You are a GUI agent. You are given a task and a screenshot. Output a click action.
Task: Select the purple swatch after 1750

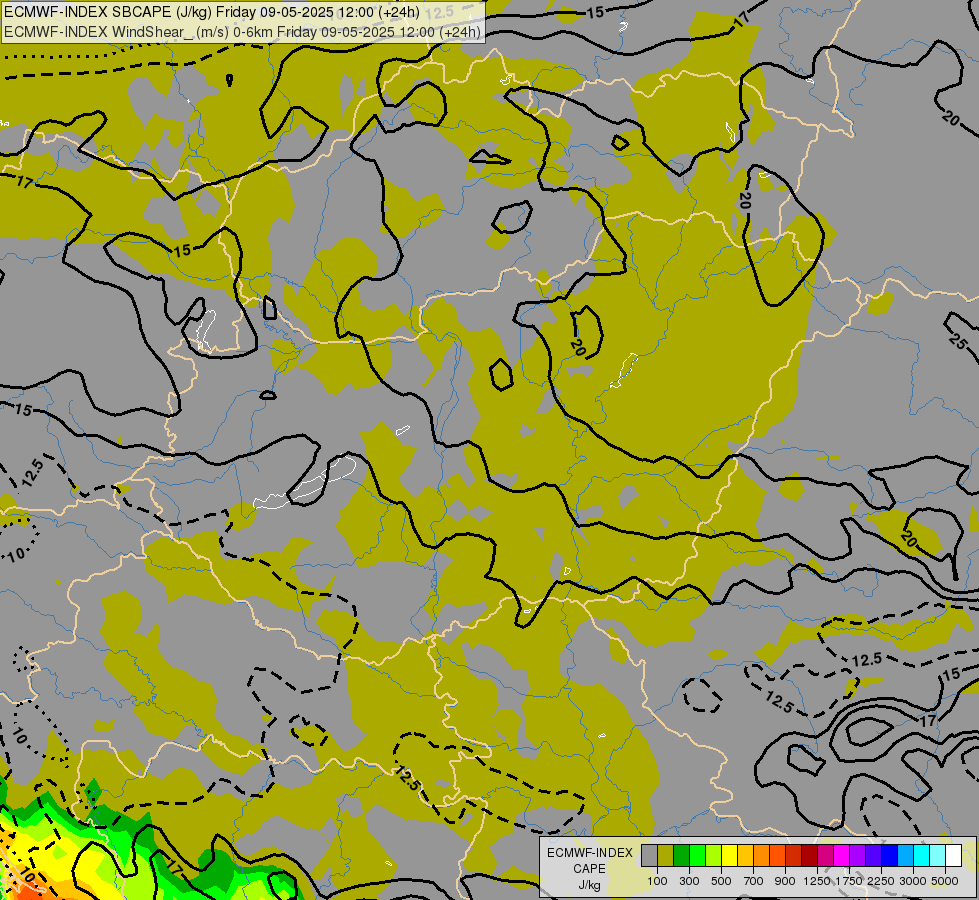(x=858, y=856)
